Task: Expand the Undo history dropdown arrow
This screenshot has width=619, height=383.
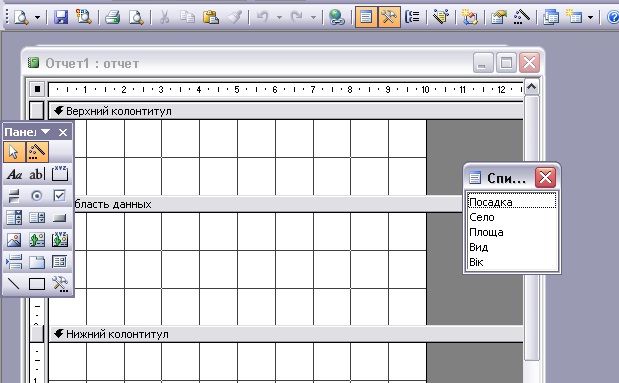Action: click(x=279, y=17)
